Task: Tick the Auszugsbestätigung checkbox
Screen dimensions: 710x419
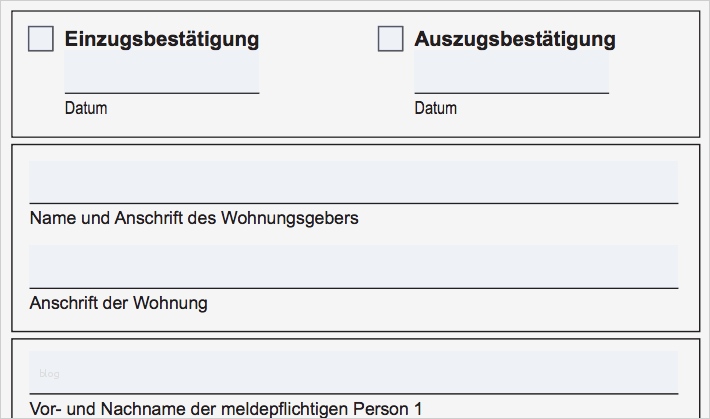Action: 390,39
